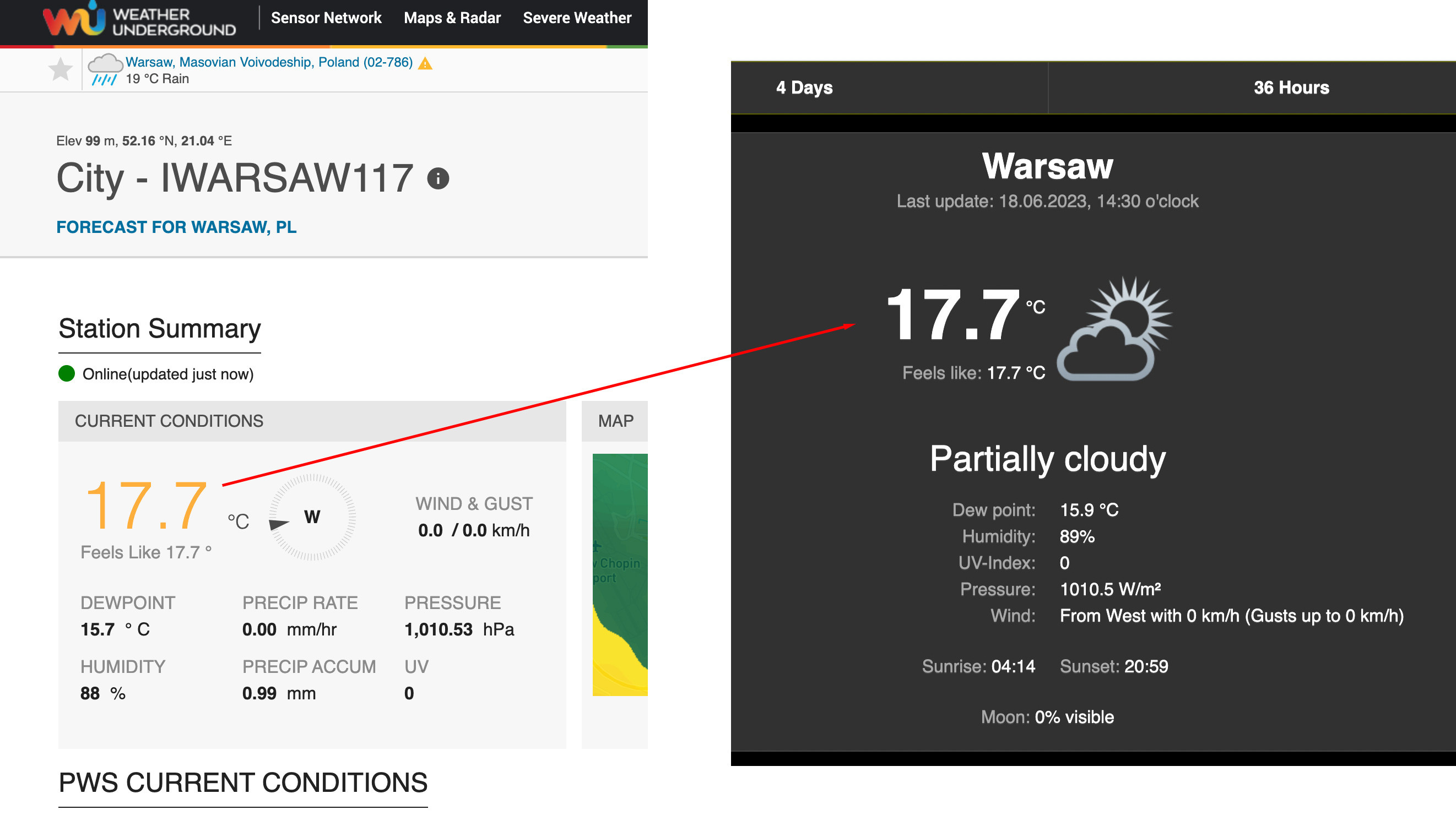Click the map thumbnail near Chopin airport
The height and width of the screenshot is (826, 1456).
click(x=620, y=574)
